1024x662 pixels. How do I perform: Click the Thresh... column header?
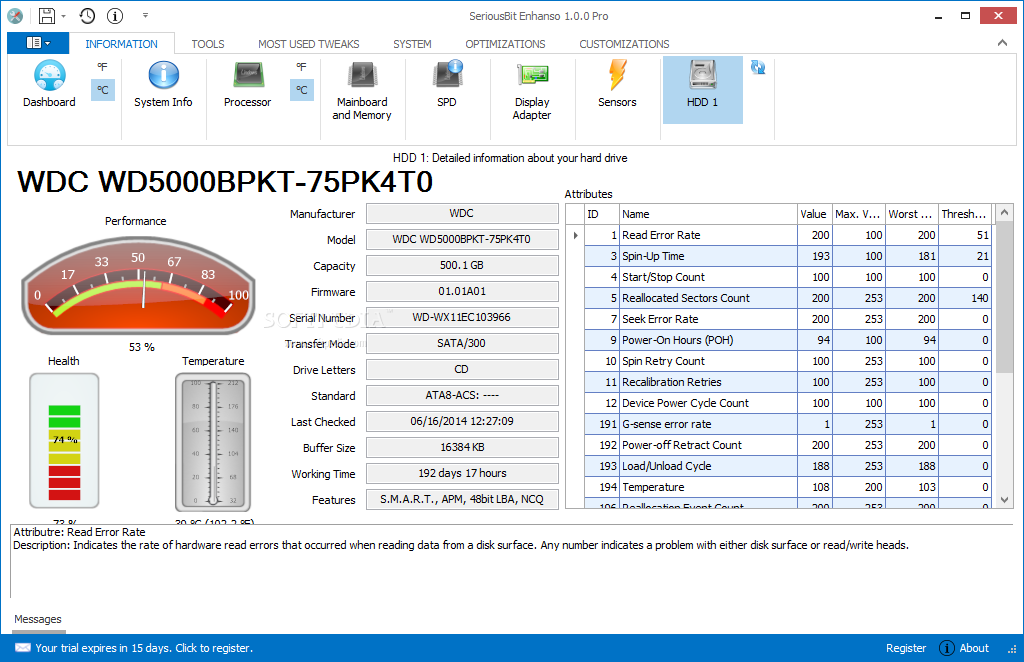(964, 214)
